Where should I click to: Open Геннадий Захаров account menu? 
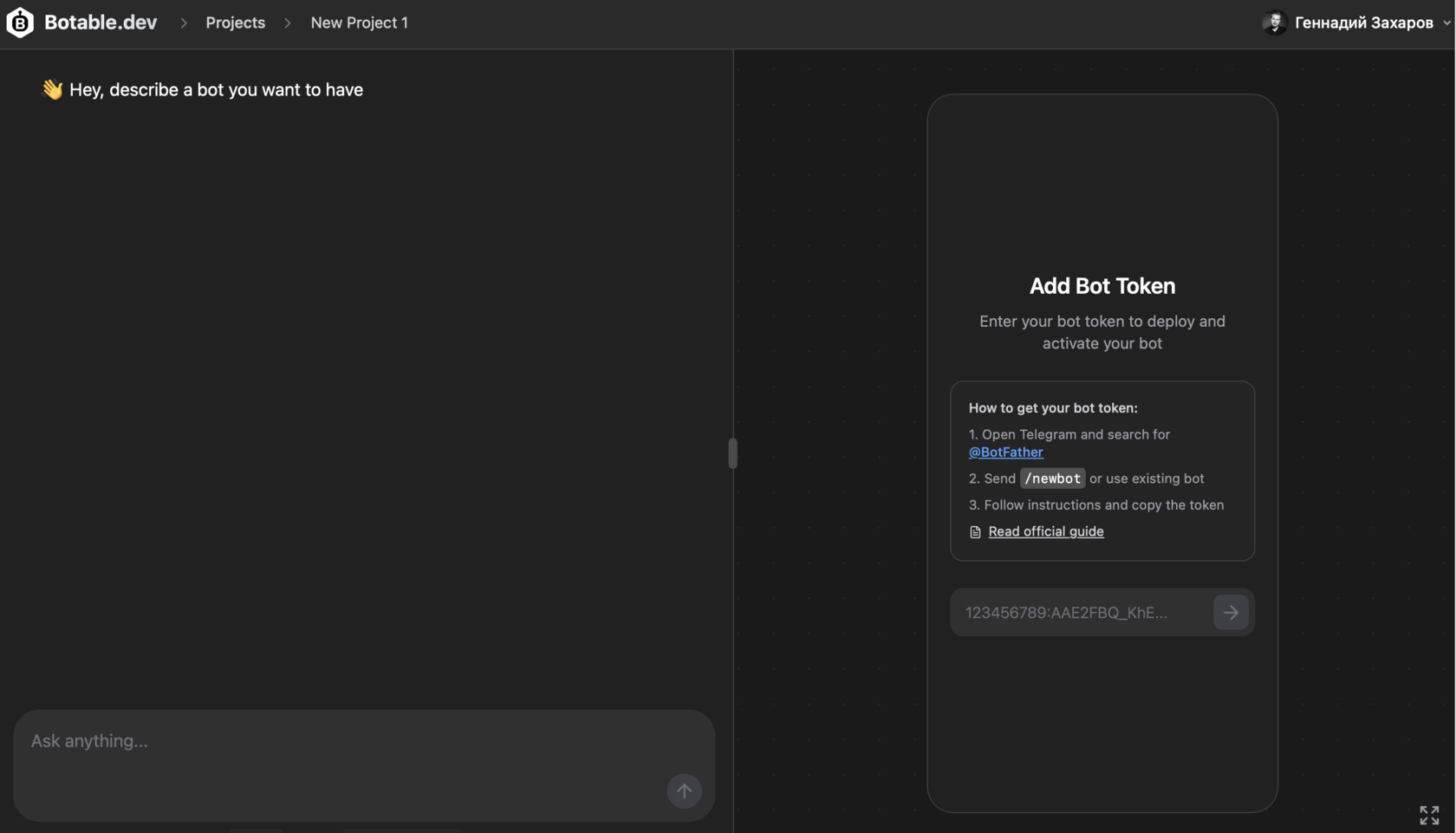click(x=1363, y=23)
